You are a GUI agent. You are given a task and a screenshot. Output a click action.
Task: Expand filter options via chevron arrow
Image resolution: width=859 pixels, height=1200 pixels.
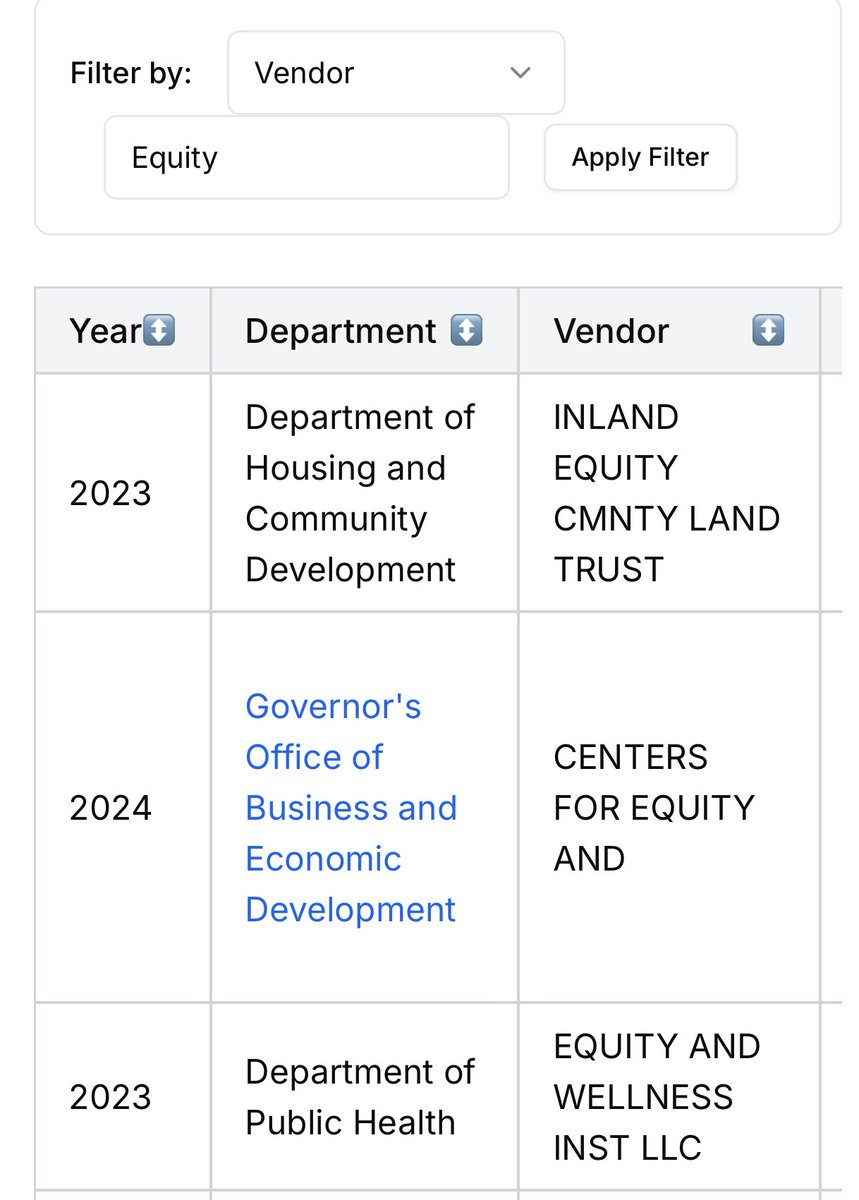[520, 73]
